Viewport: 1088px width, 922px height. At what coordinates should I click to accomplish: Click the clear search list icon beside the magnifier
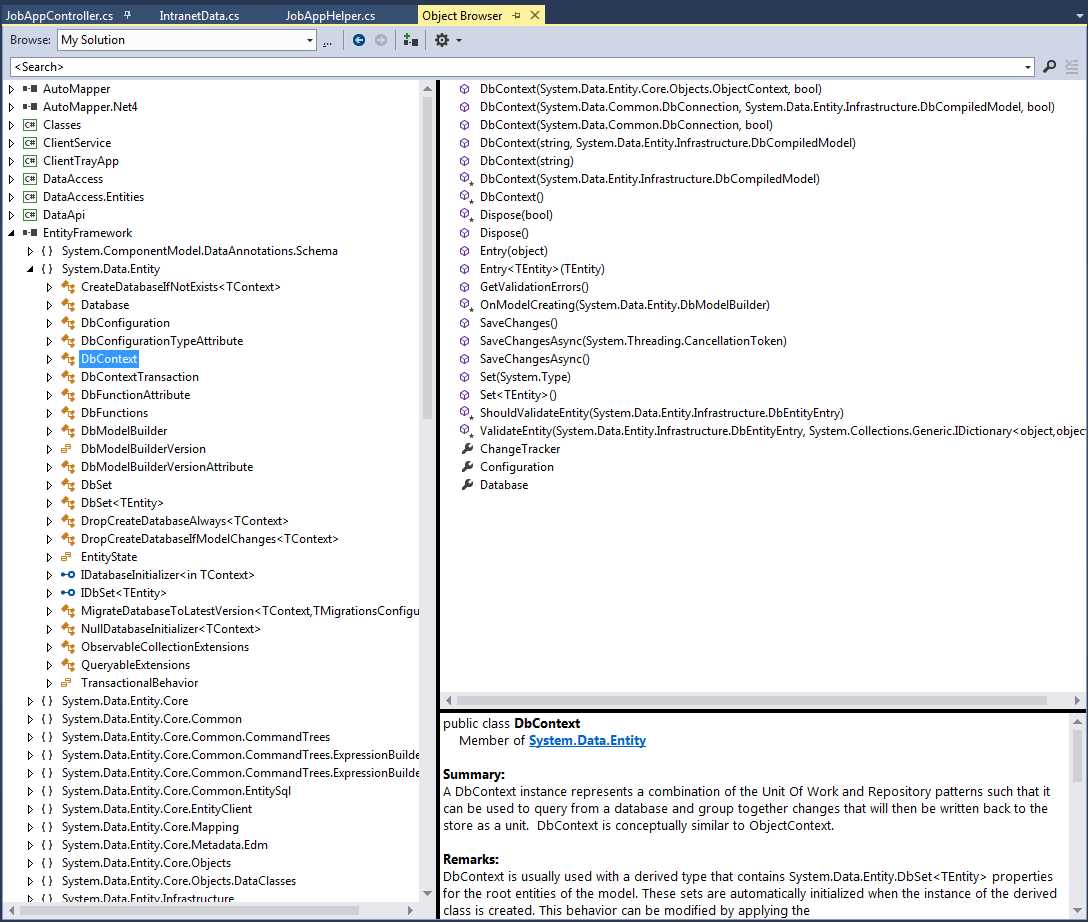[1071, 66]
